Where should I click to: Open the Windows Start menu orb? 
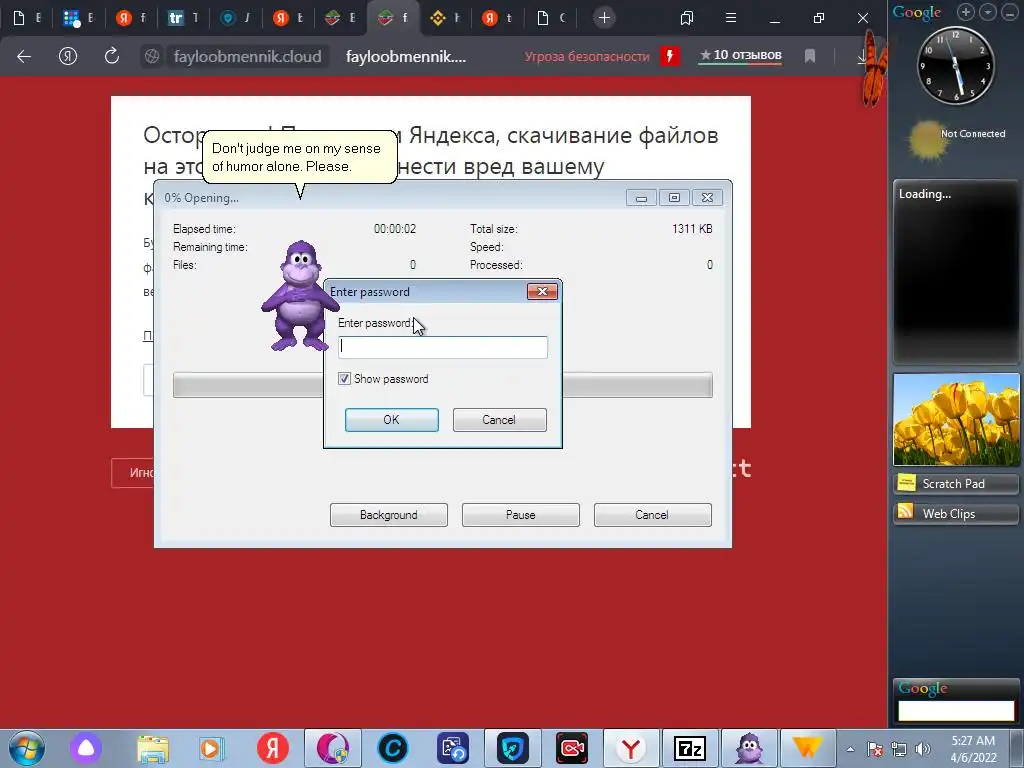pos(27,748)
